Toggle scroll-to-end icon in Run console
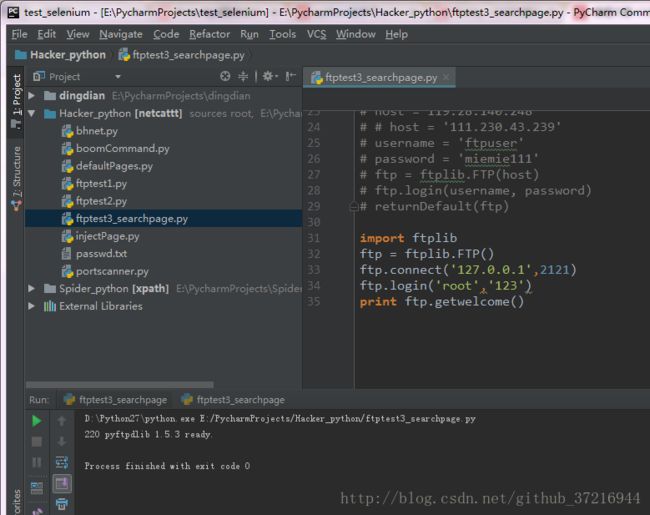 tap(61, 483)
